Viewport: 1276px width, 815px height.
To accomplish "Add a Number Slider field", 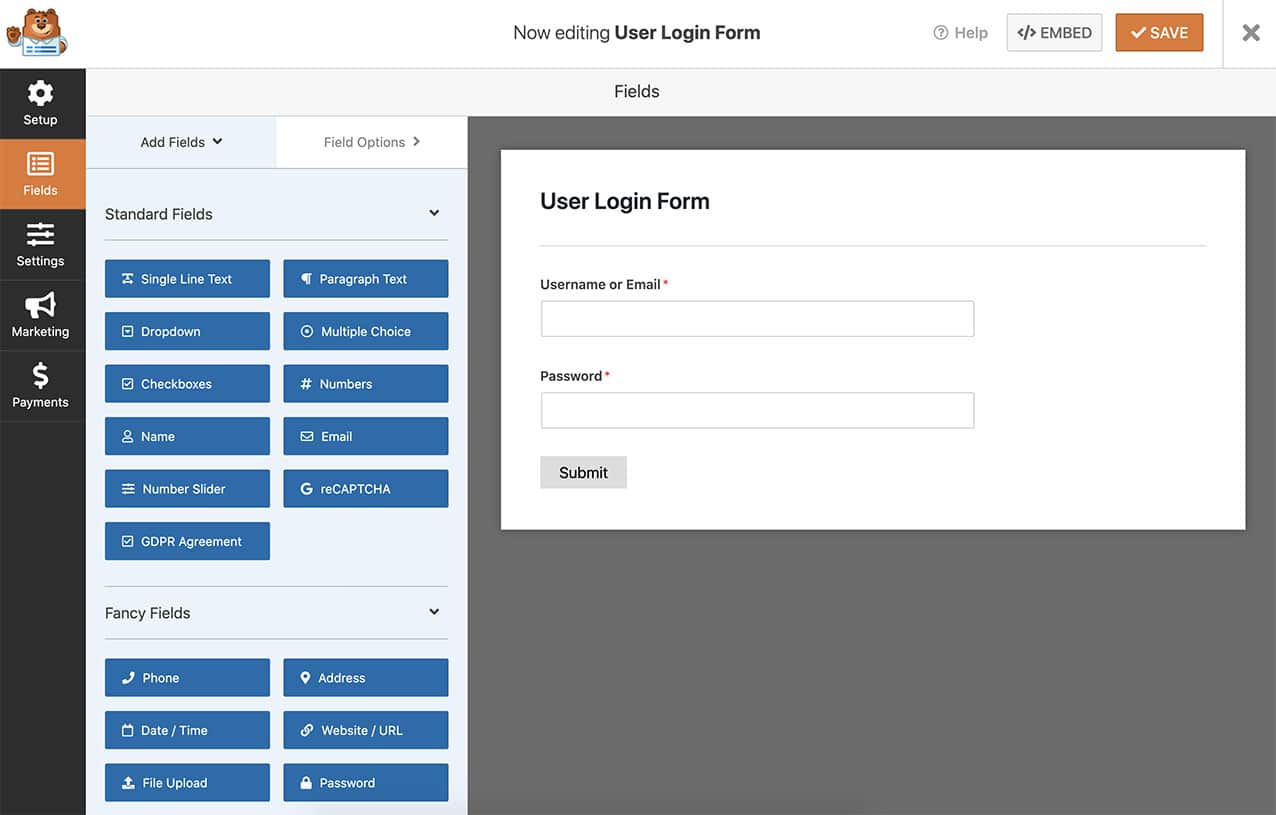I will coord(187,488).
